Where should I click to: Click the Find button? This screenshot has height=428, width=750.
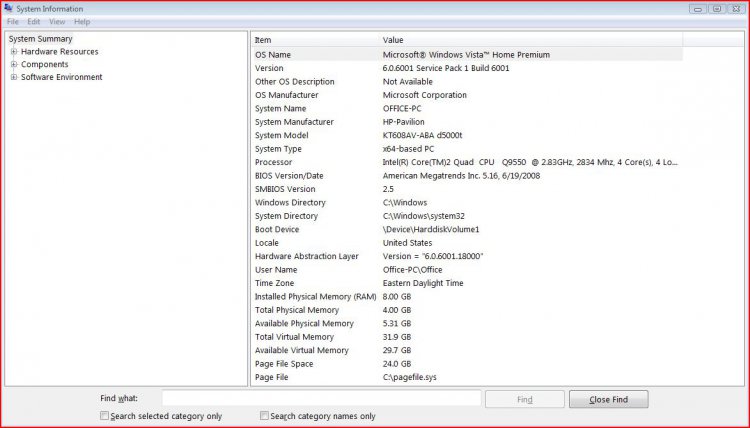[525, 399]
